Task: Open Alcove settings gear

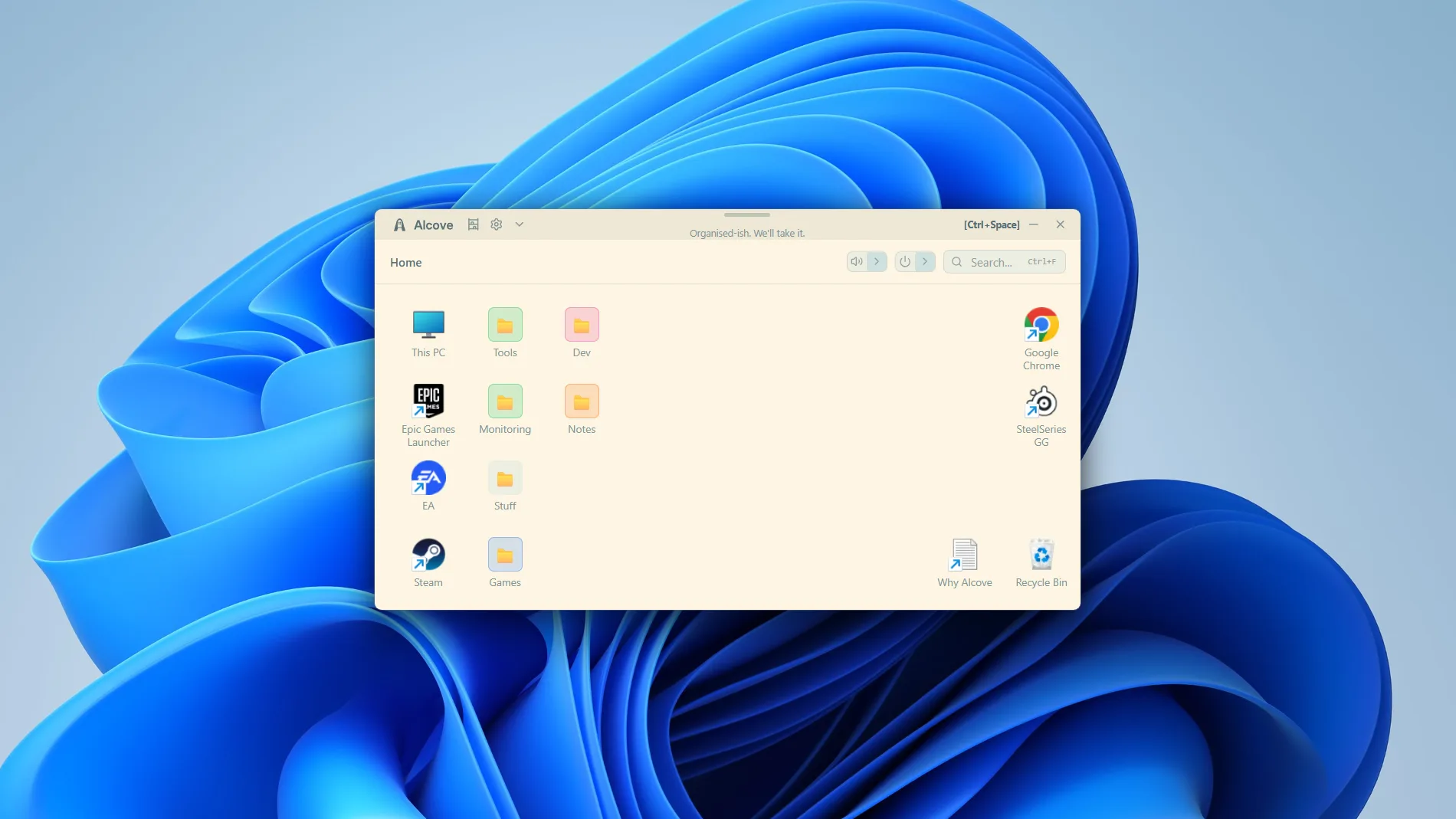Action: coord(497,224)
